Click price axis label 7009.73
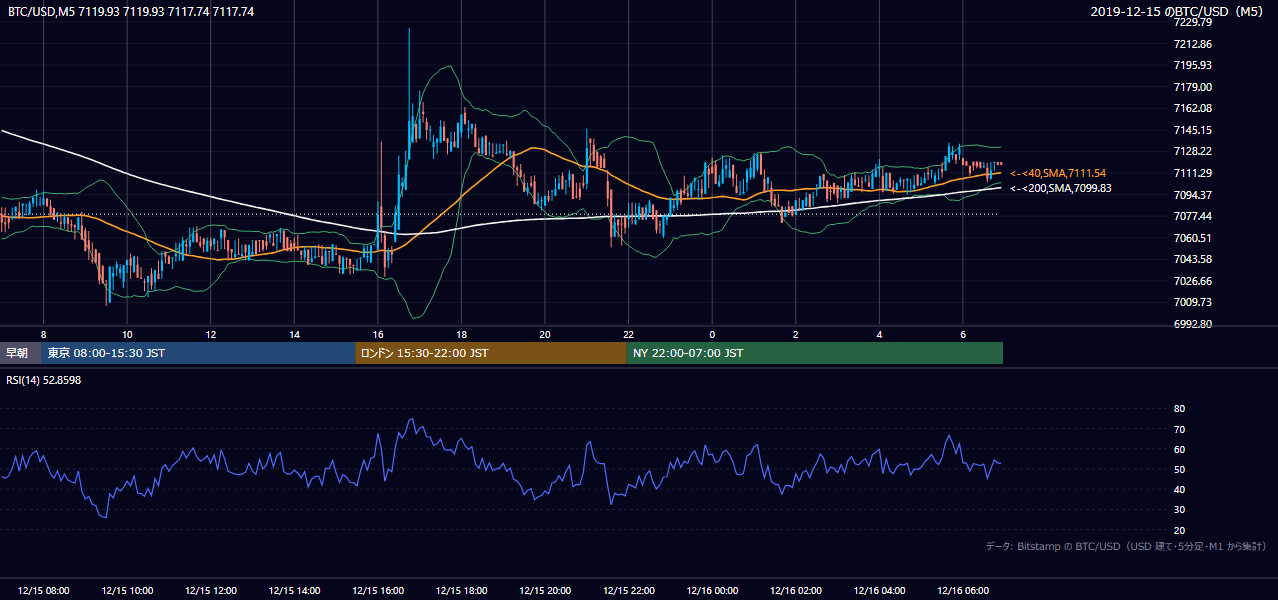1278x600 pixels. pos(1193,302)
